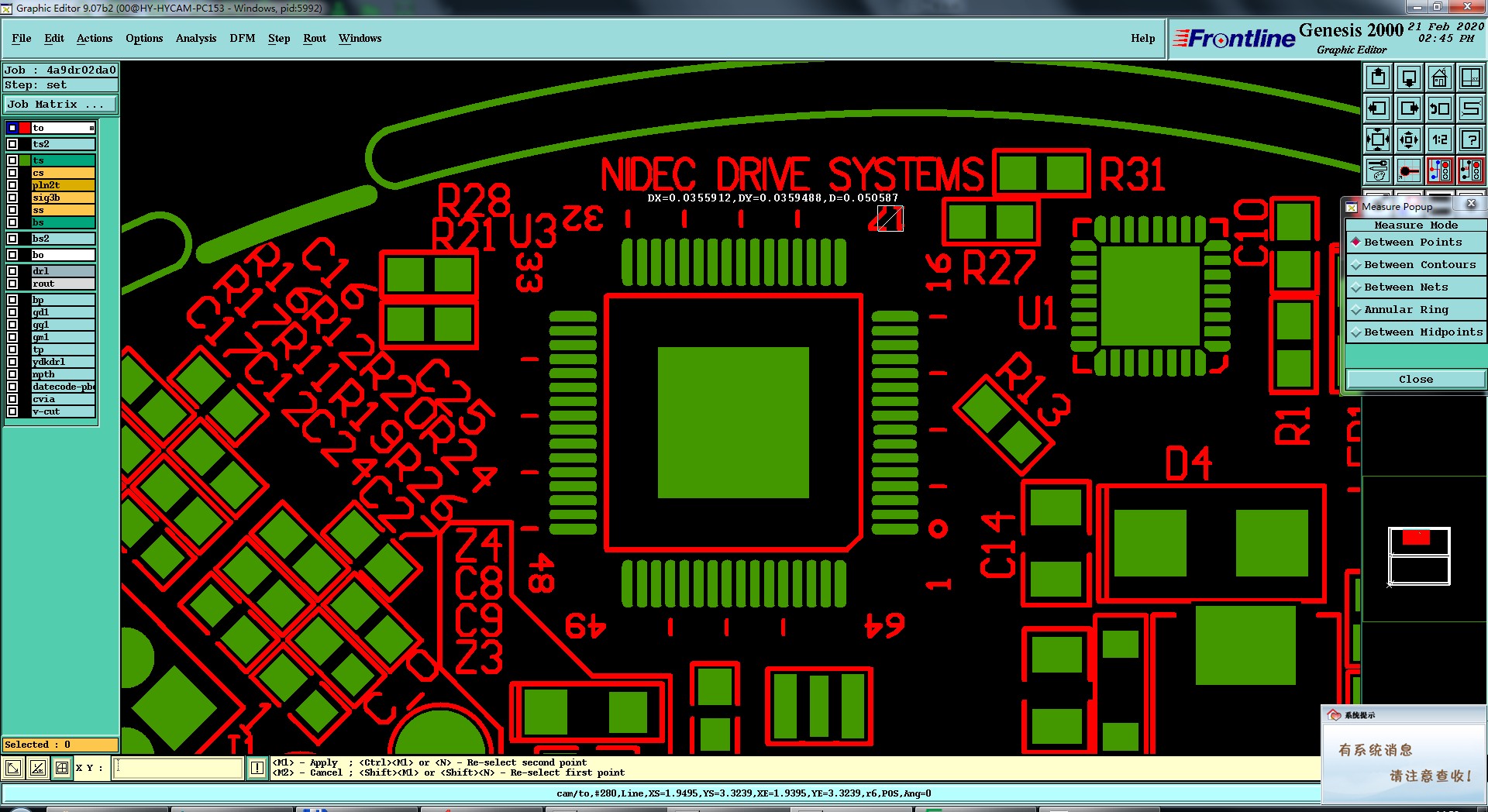Viewport: 1488px width, 812px height.
Task: Click the home view icon
Action: pos(1440,77)
